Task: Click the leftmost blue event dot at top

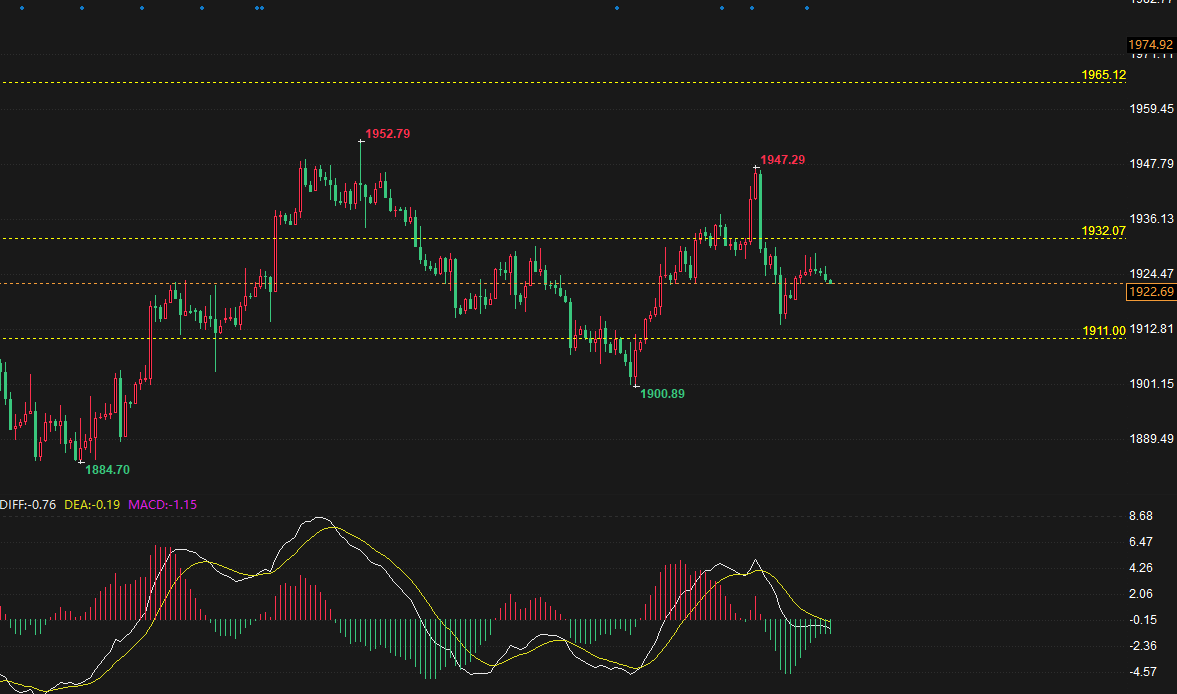Action: coord(22,9)
